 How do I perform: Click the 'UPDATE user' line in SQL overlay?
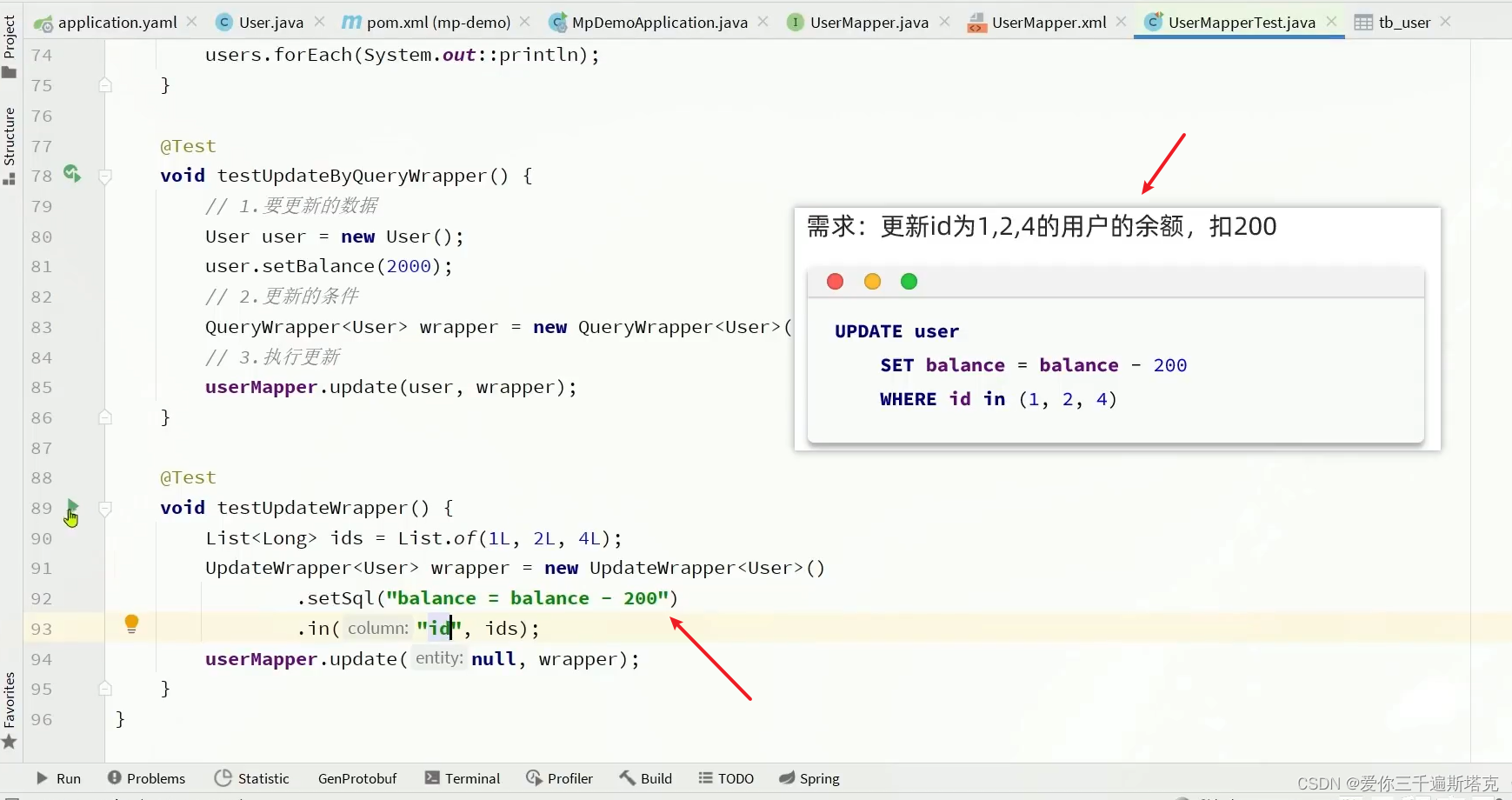pos(896,331)
